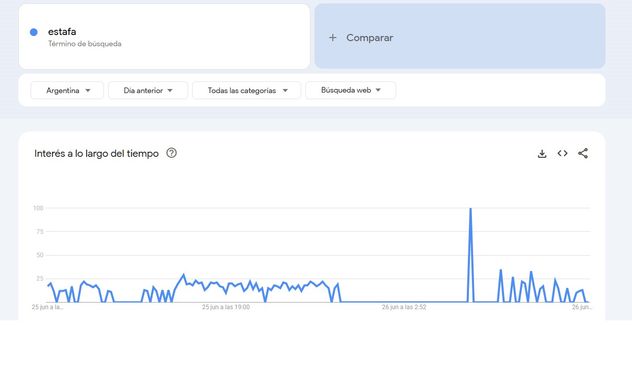Open help icon beside Interés a lo largo del tiempo
The width and height of the screenshot is (632, 387).
171,153
